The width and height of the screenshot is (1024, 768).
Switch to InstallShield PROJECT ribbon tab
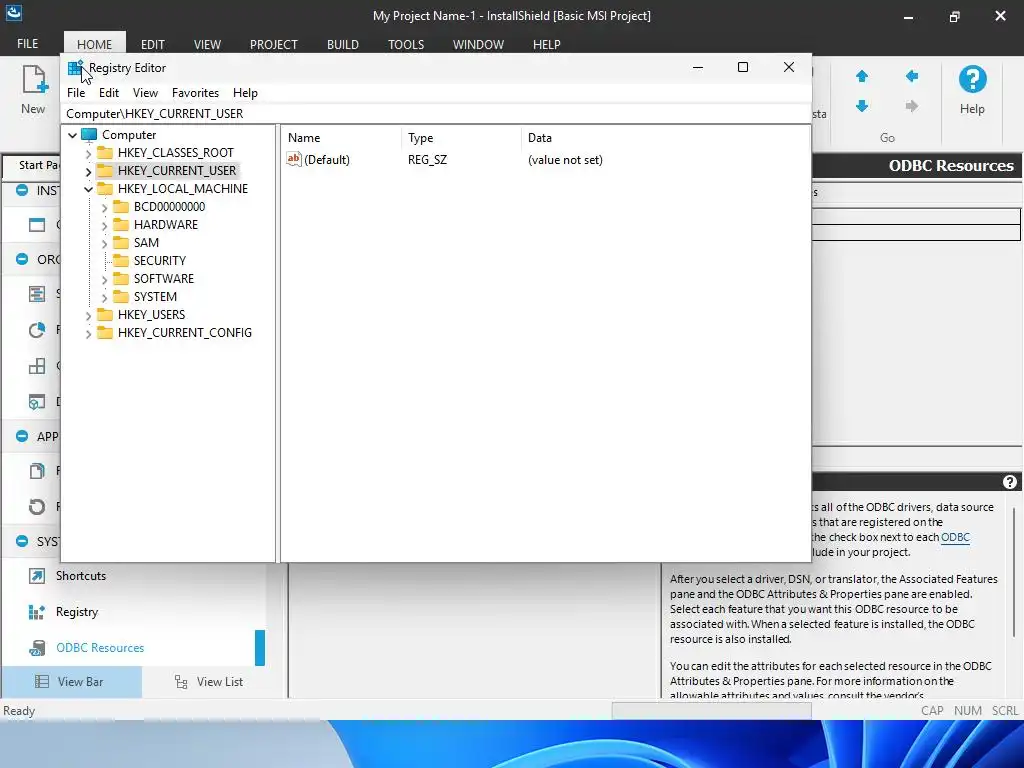[274, 44]
